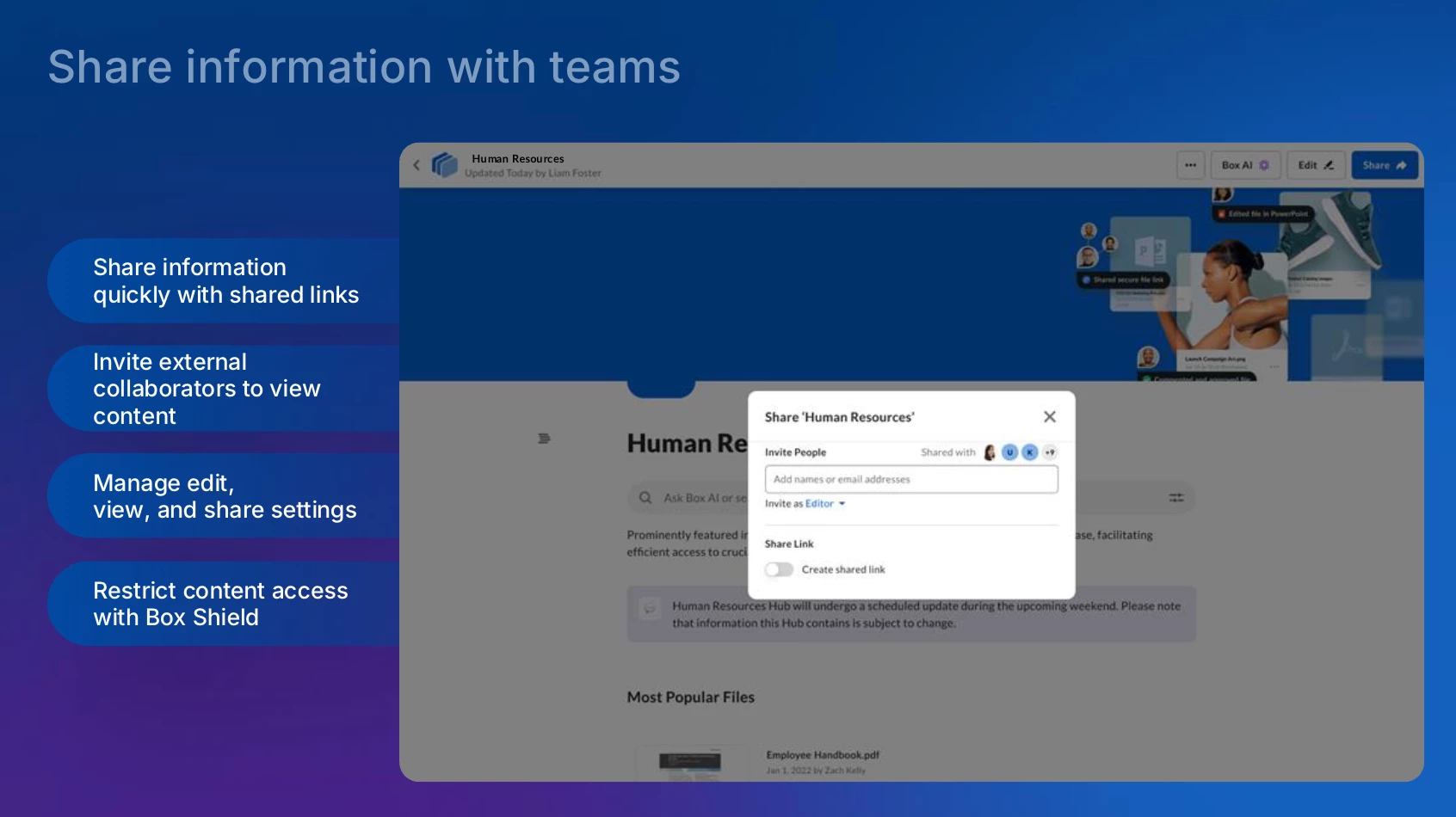Select 'Share information quickly with shared links' pill

225,281
